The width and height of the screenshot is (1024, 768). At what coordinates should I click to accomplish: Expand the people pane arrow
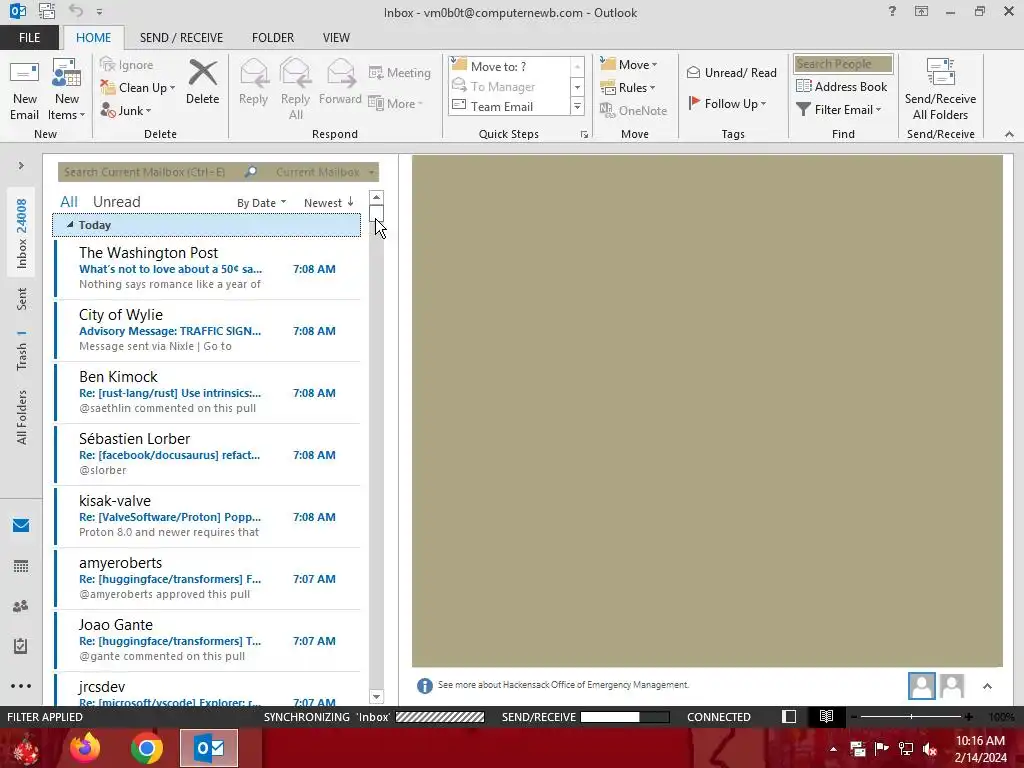[x=987, y=686]
